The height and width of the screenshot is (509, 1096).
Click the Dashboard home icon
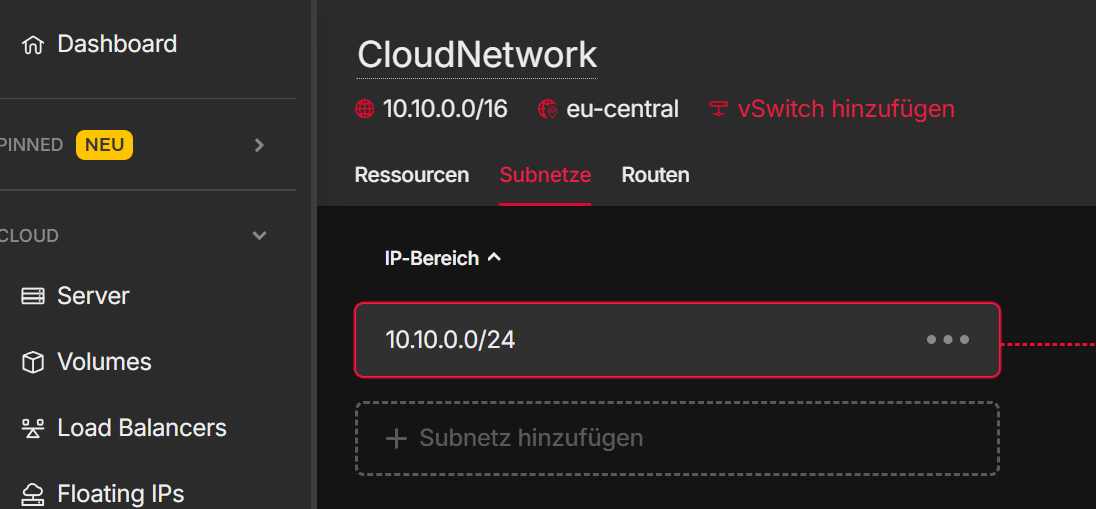33,45
